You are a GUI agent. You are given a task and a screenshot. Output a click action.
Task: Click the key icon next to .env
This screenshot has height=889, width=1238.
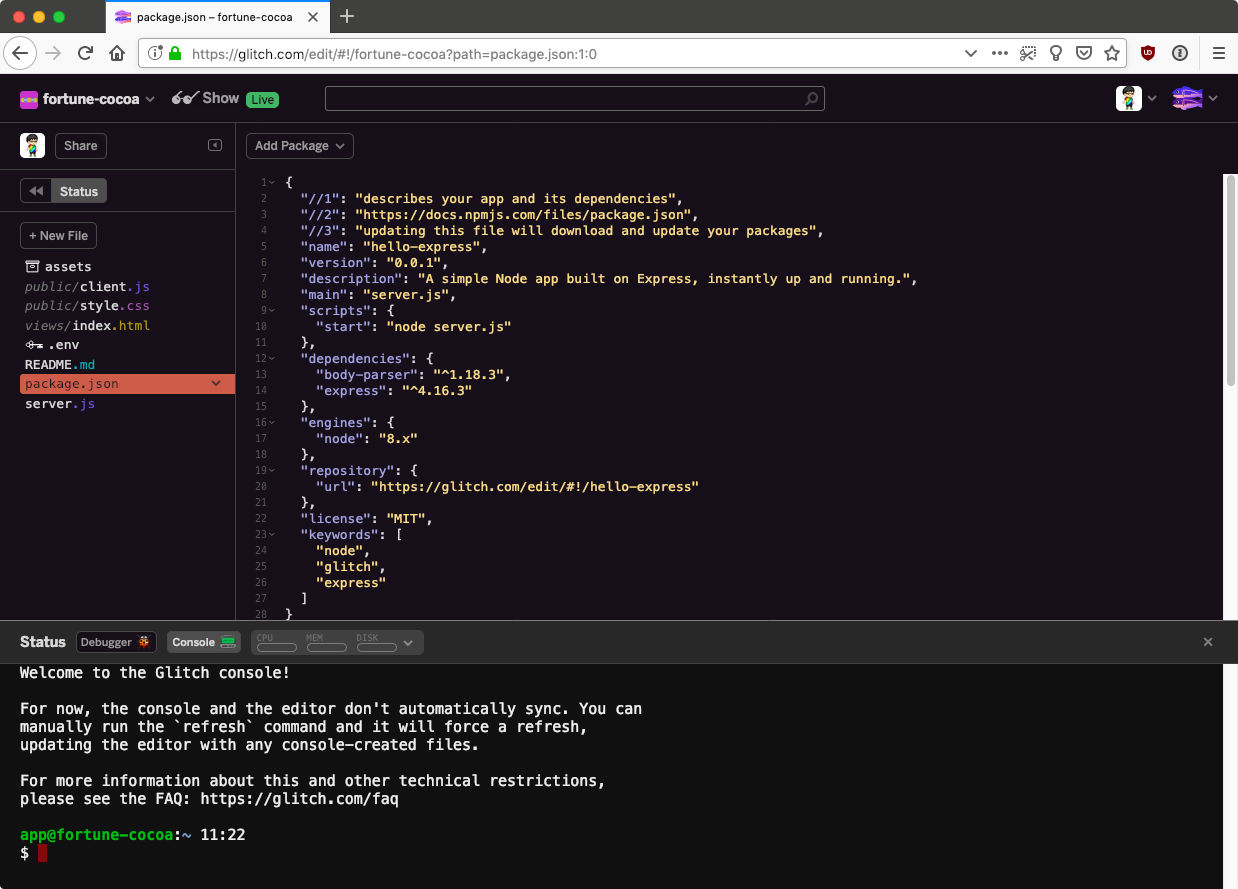[x=34, y=345]
